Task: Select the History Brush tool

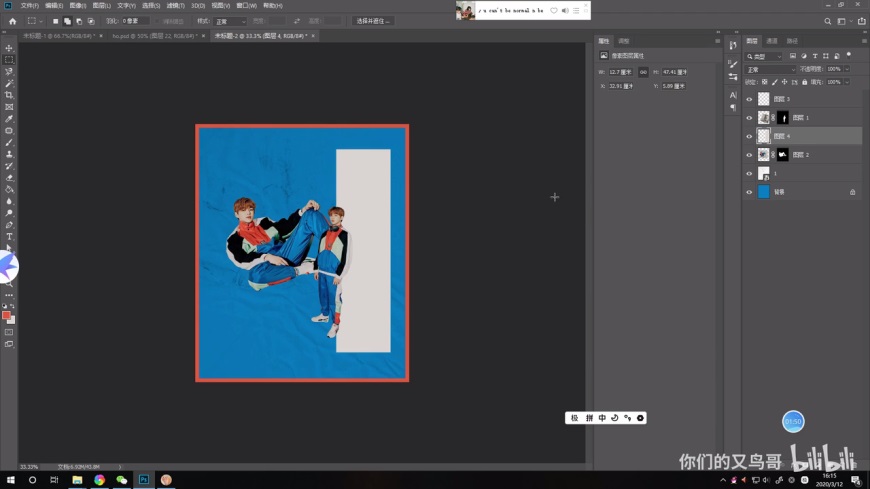Action: tap(9, 167)
